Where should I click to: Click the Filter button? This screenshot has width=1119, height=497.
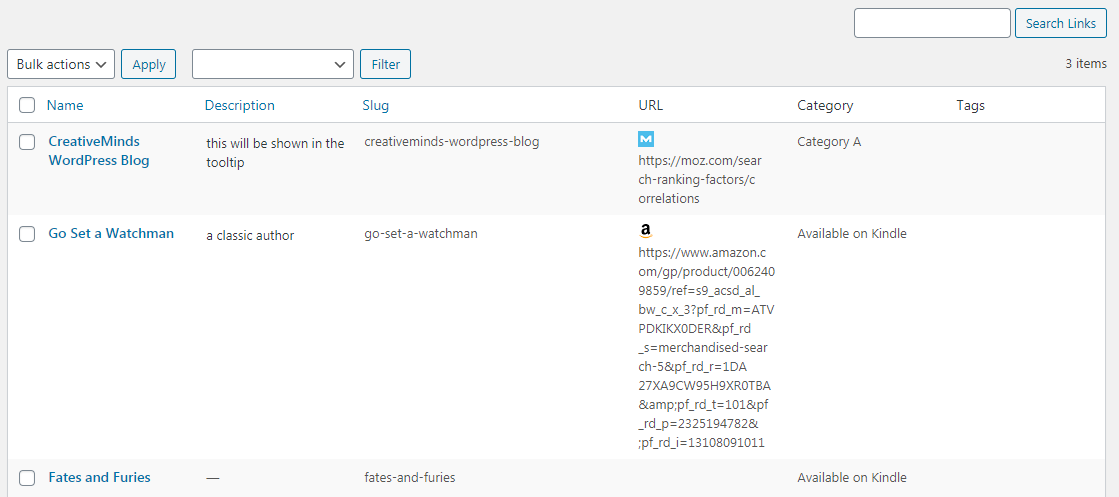[385, 64]
